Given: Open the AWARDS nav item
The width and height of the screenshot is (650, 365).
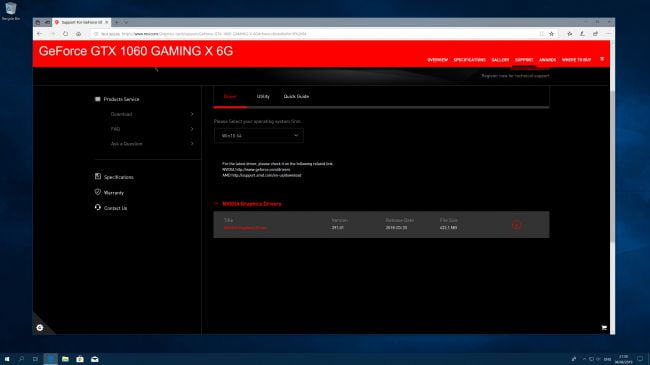Looking at the screenshot, I should [x=547, y=60].
